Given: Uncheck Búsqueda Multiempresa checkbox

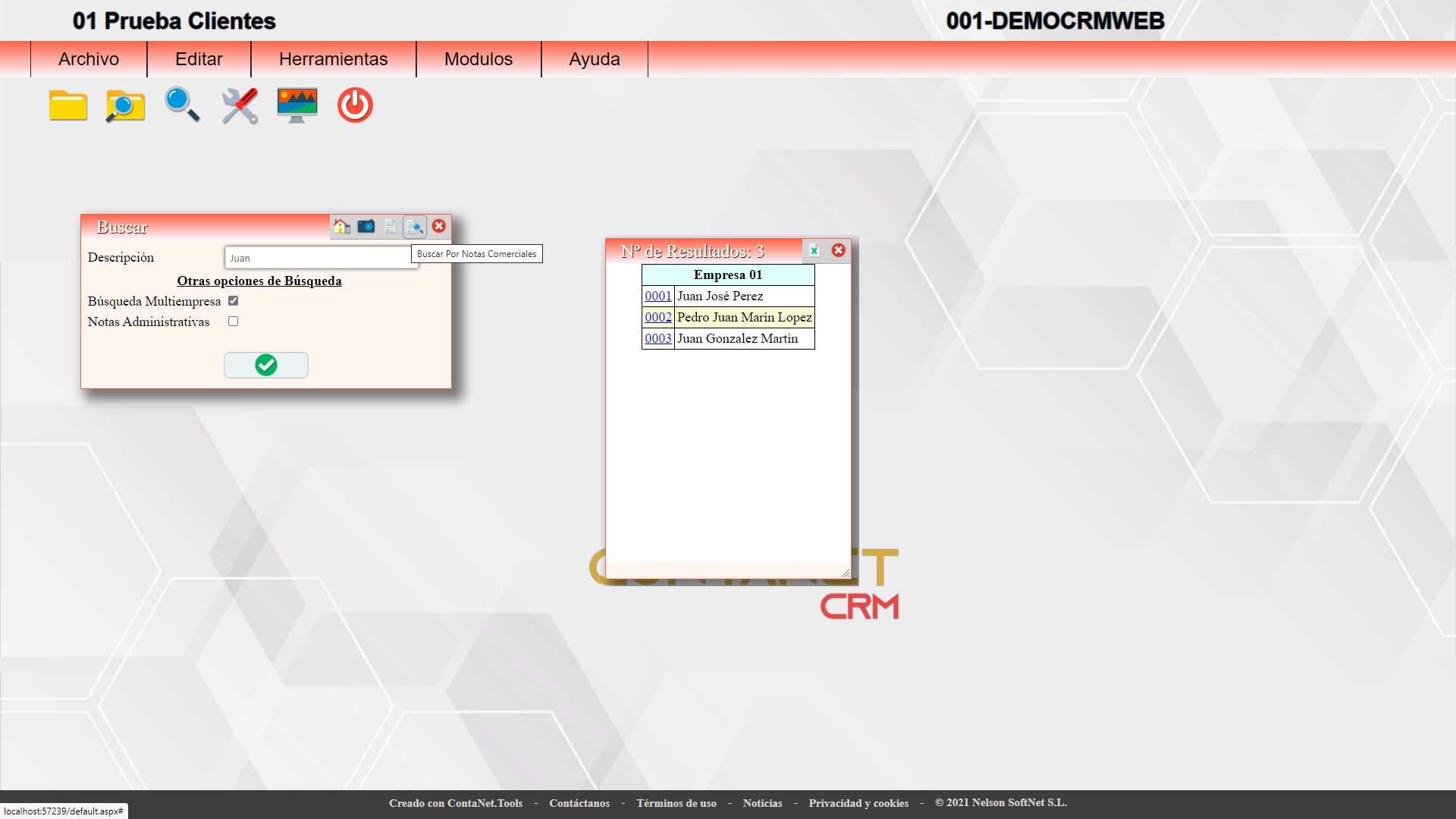Looking at the screenshot, I should point(234,301).
